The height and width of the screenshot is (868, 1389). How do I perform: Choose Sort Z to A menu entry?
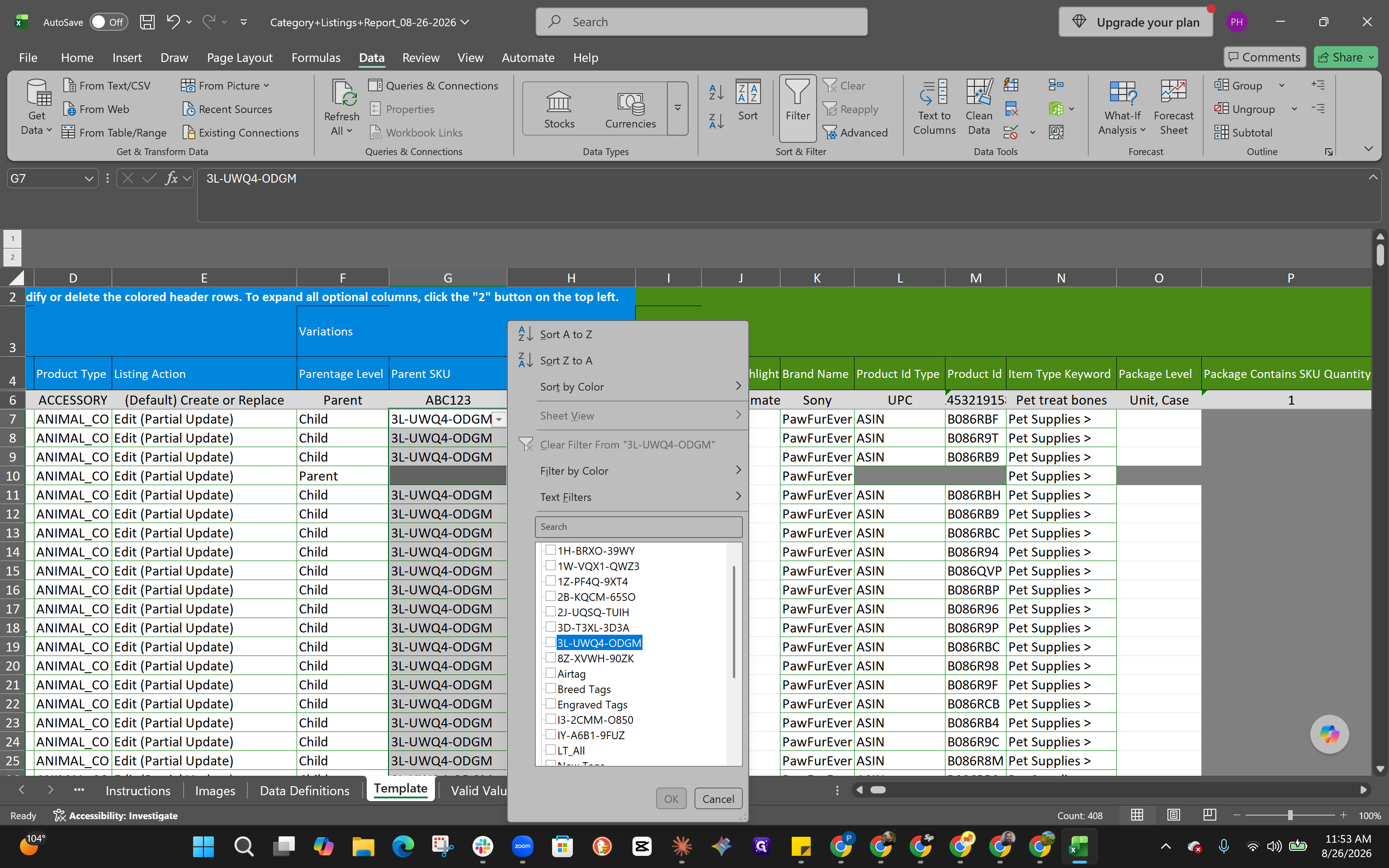627,360
